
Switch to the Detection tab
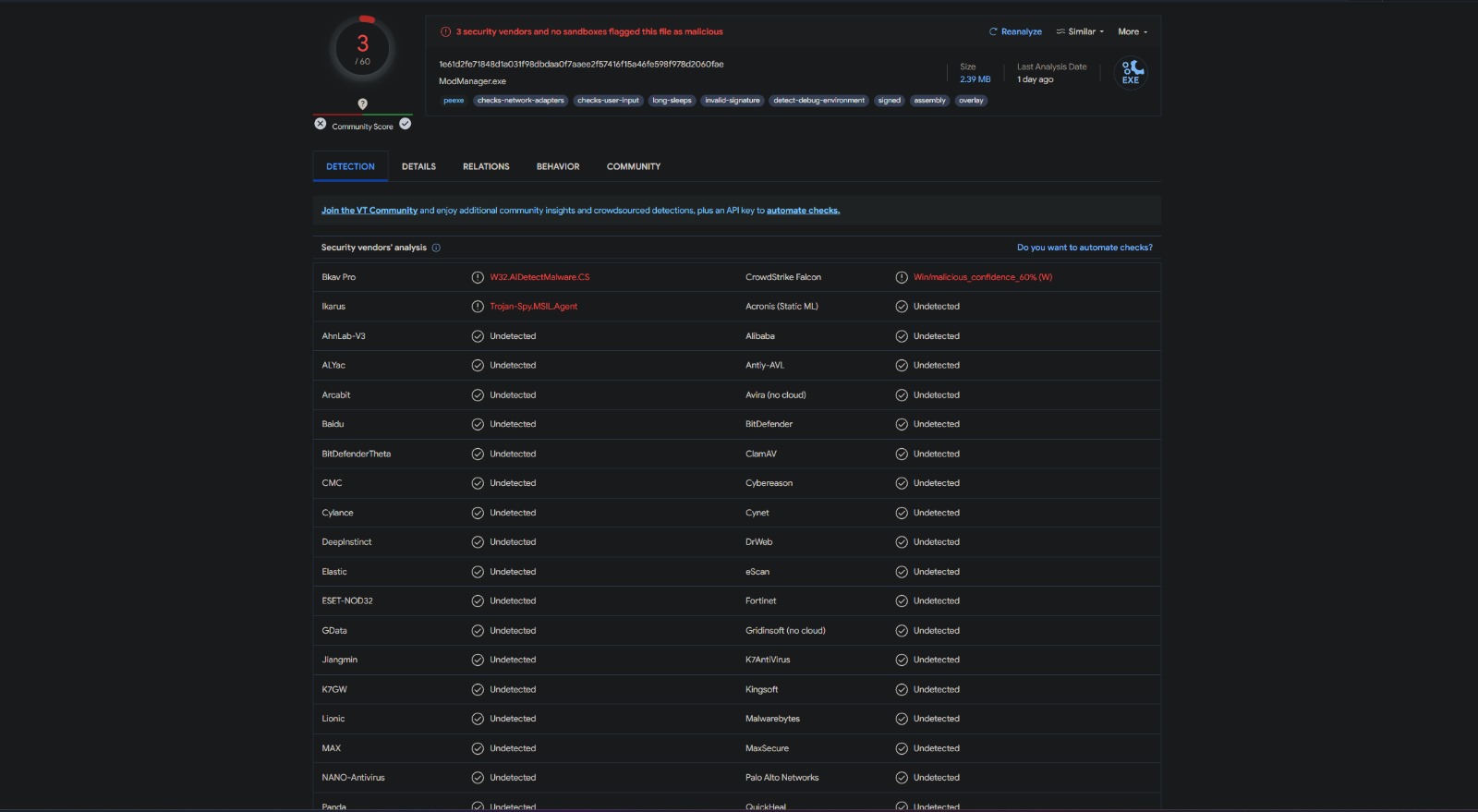350,166
